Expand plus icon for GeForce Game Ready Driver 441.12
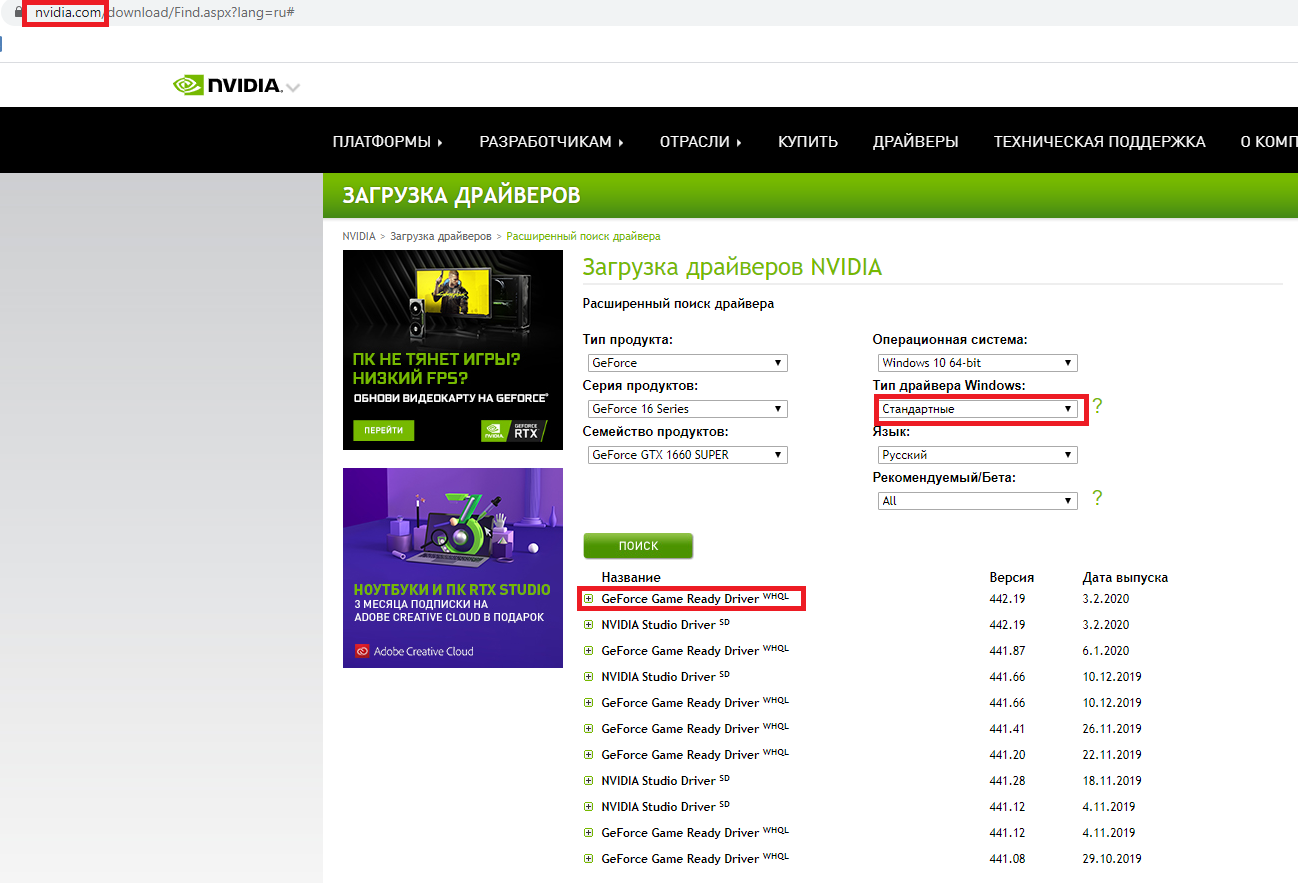1298x883 pixels. pos(589,833)
